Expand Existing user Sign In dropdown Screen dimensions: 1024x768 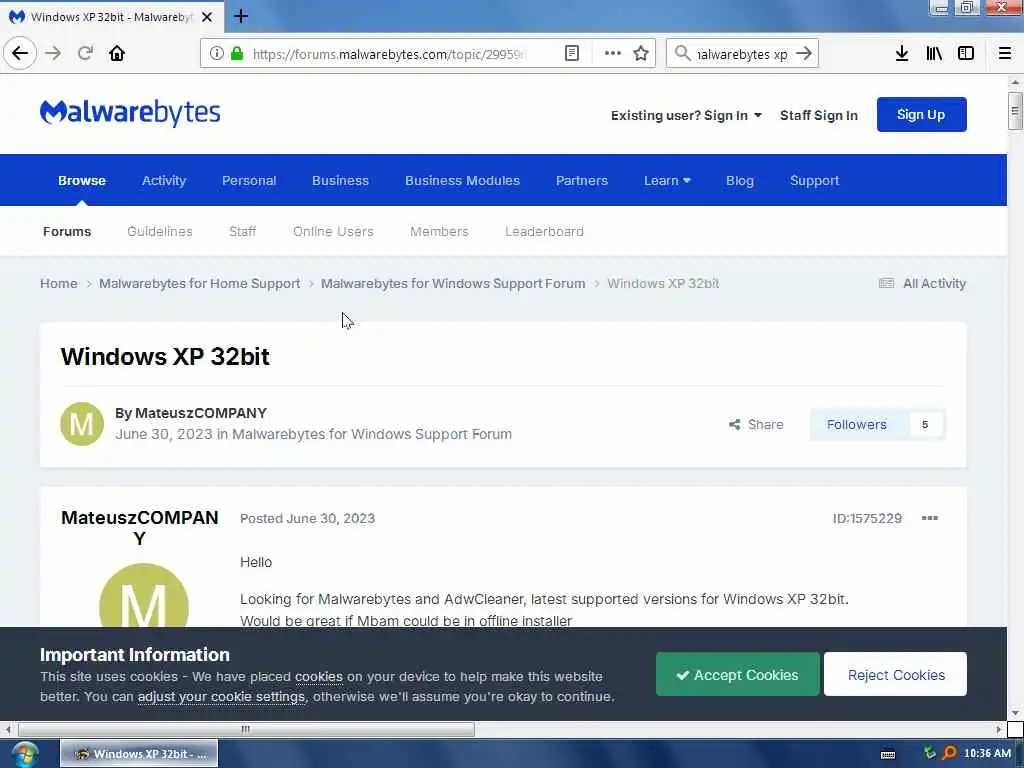point(686,116)
